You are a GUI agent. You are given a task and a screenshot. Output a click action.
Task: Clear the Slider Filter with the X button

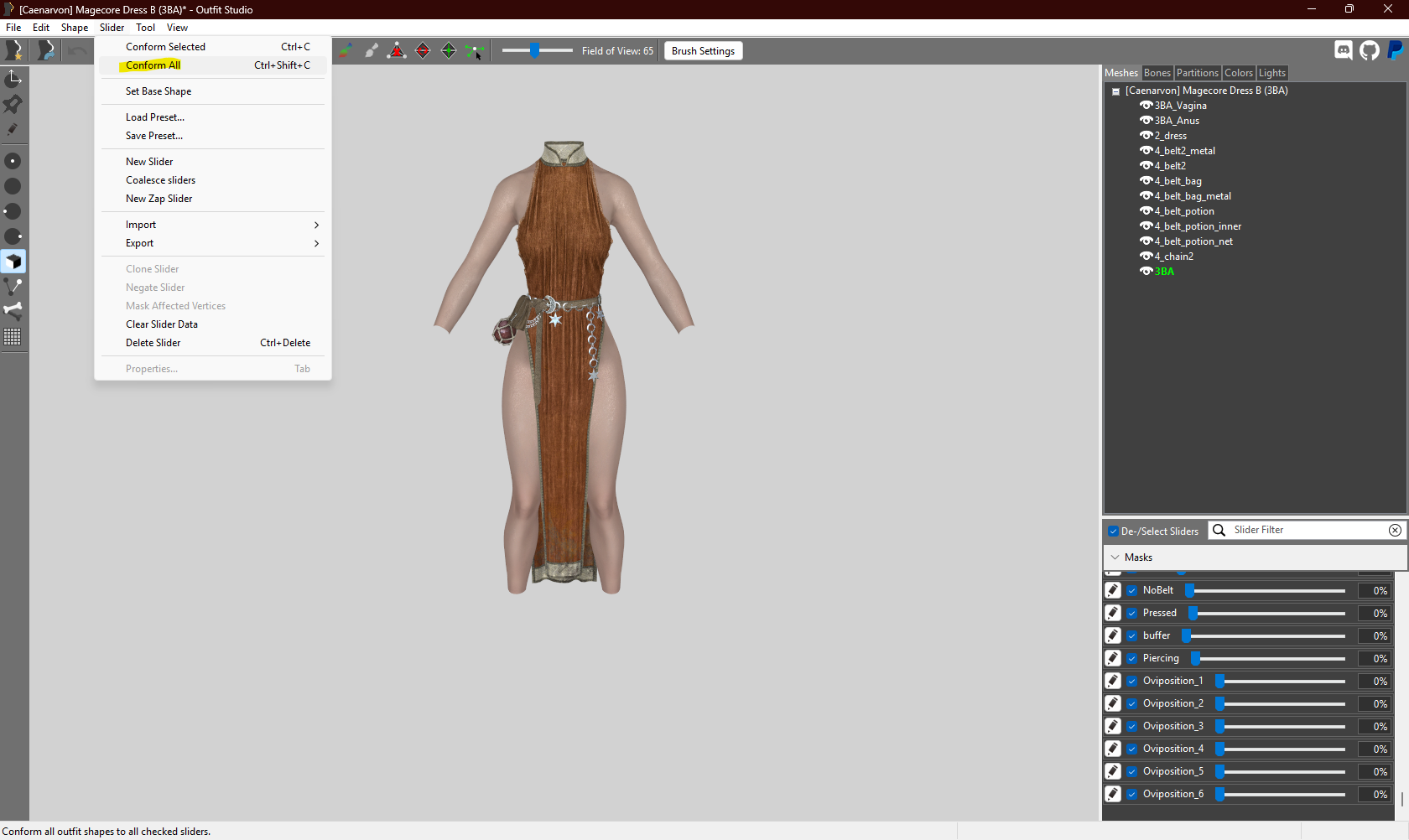tap(1395, 530)
